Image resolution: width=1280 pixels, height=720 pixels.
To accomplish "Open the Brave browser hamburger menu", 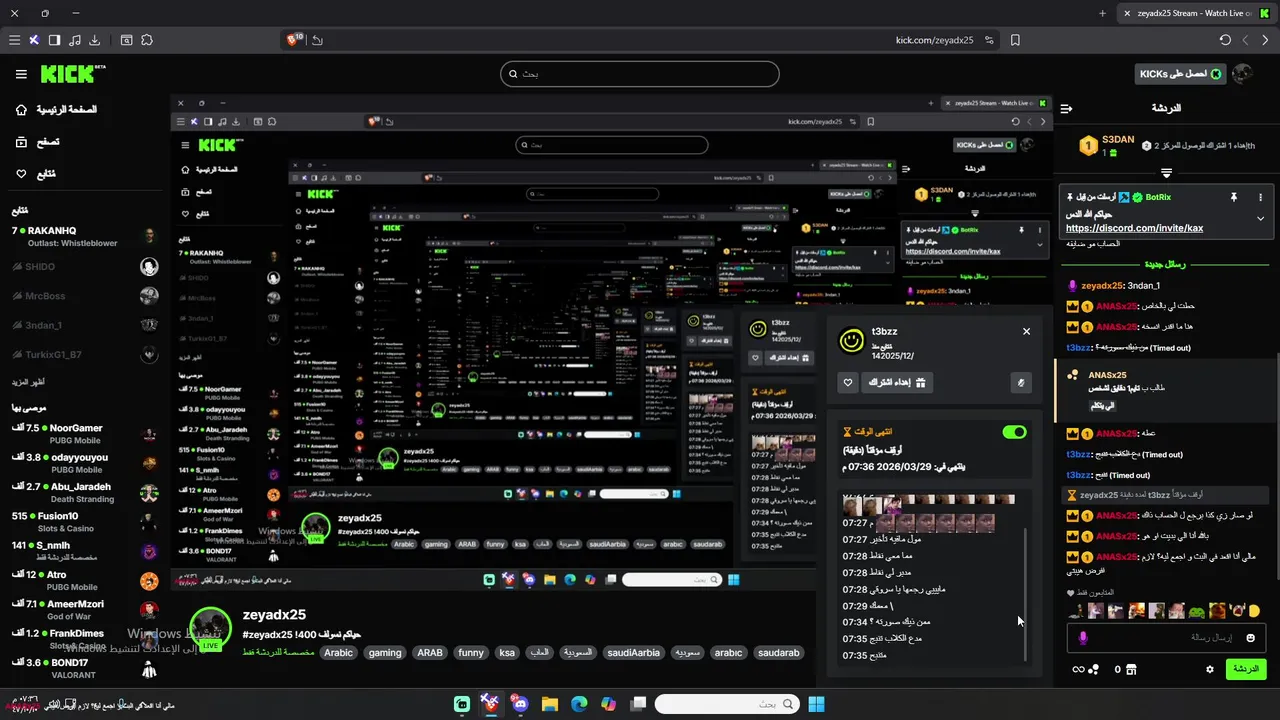I will [14, 40].
